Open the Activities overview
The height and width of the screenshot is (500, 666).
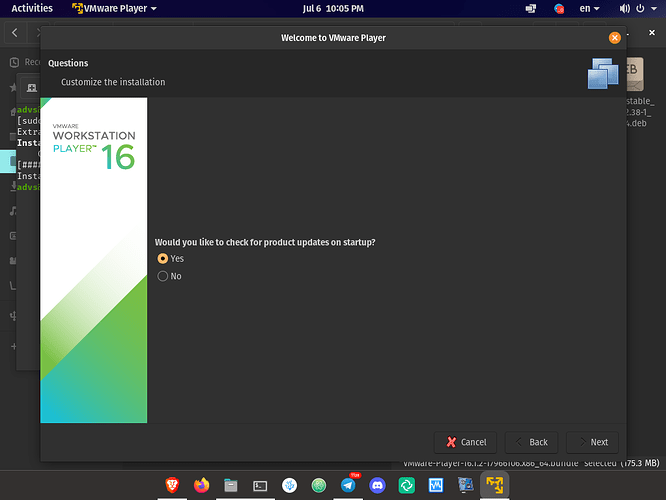[x=32, y=8]
